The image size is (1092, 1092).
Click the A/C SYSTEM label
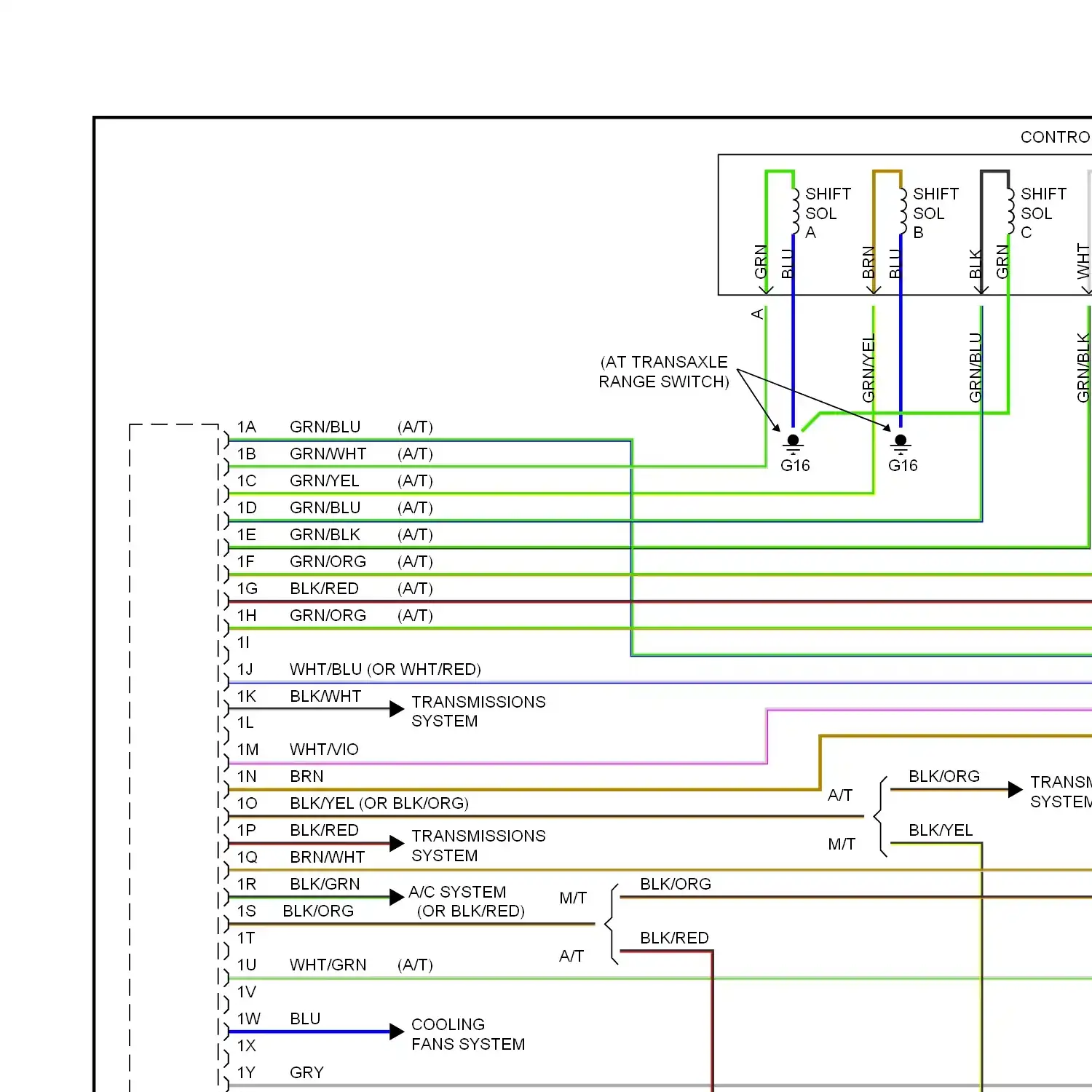[457, 893]
